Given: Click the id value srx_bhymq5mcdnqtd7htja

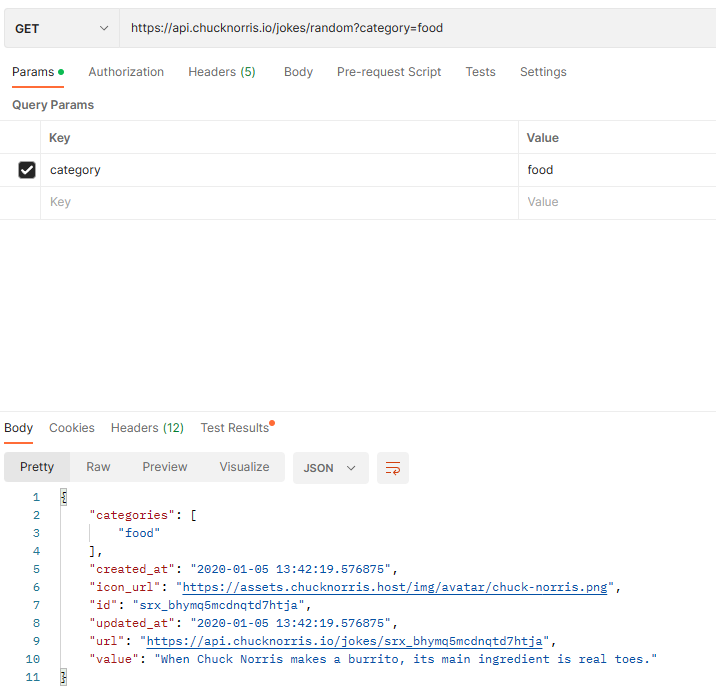Looking at the screenshot, I should [x=218, y=605].
